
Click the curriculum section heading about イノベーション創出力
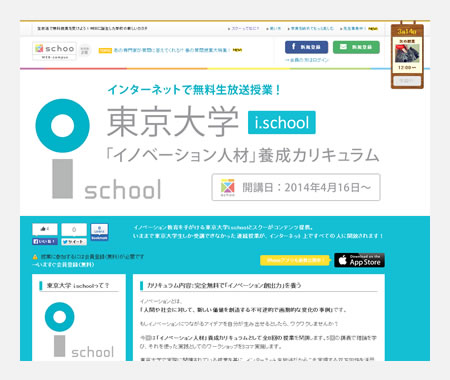pos(224,285)
